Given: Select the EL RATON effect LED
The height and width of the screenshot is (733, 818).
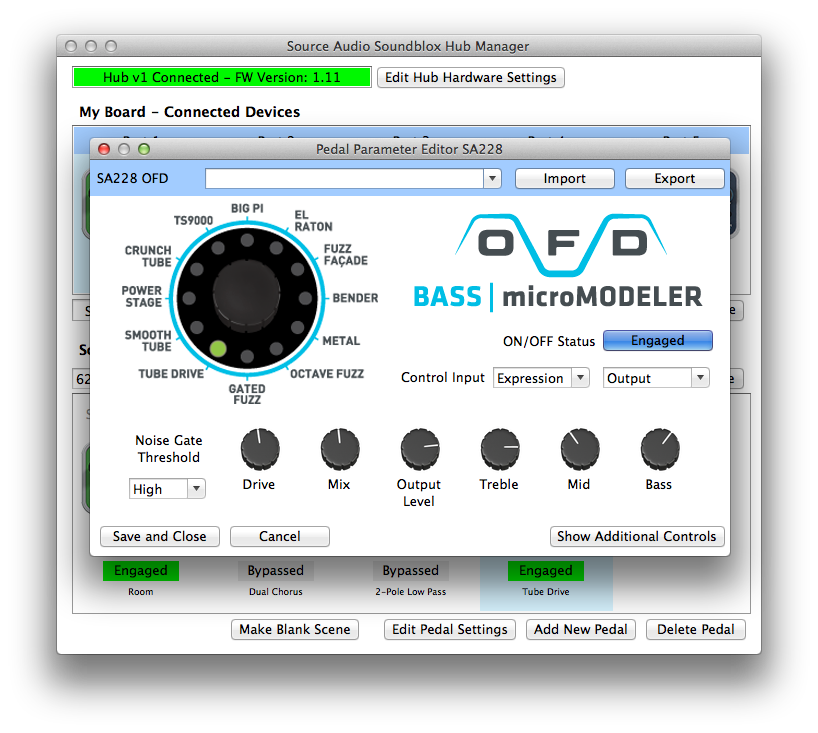Looking at the screenshot, I should (x=276, y=248).
